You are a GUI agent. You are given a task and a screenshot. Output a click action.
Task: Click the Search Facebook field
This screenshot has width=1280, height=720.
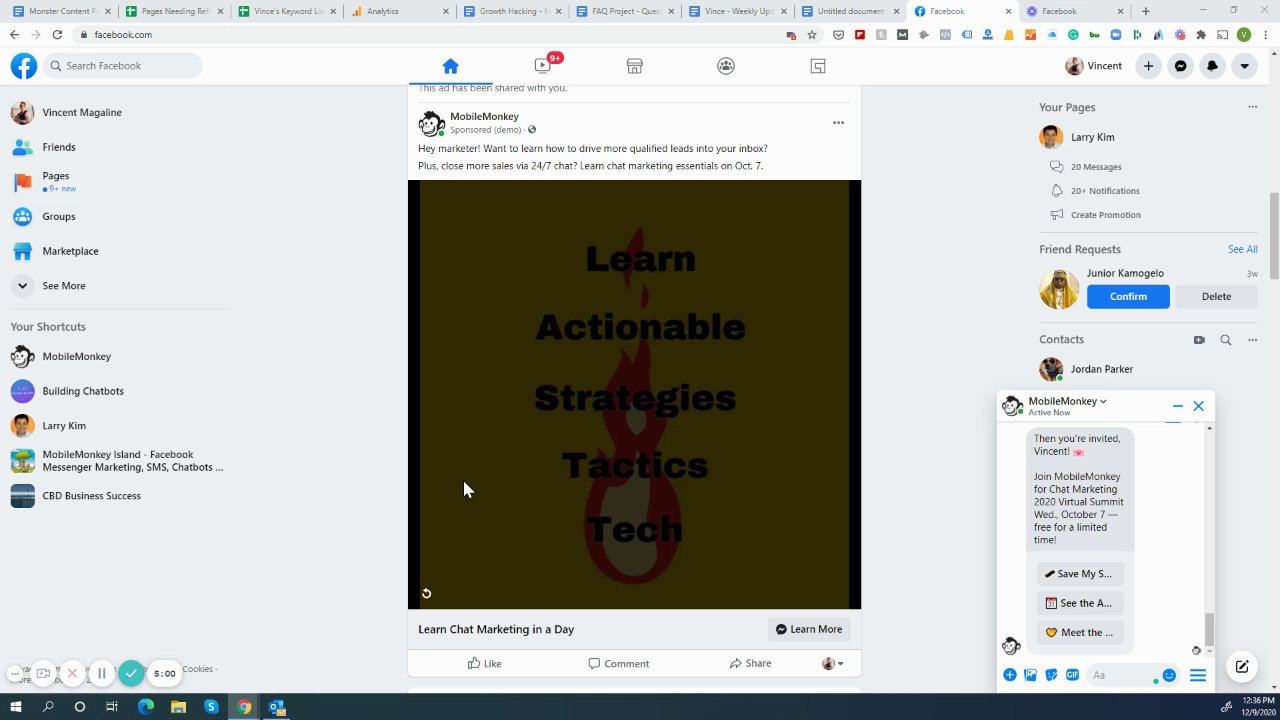point(123,66)
